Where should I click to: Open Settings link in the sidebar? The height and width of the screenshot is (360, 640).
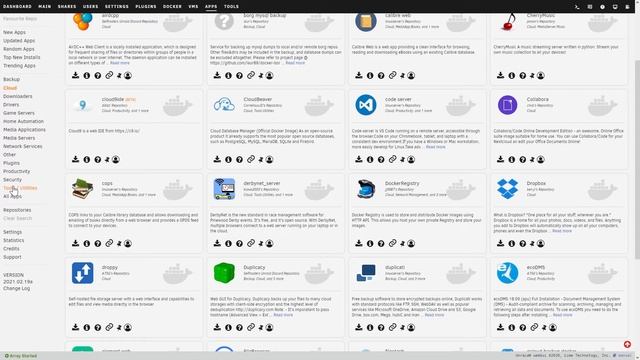[x=12, y=232]
